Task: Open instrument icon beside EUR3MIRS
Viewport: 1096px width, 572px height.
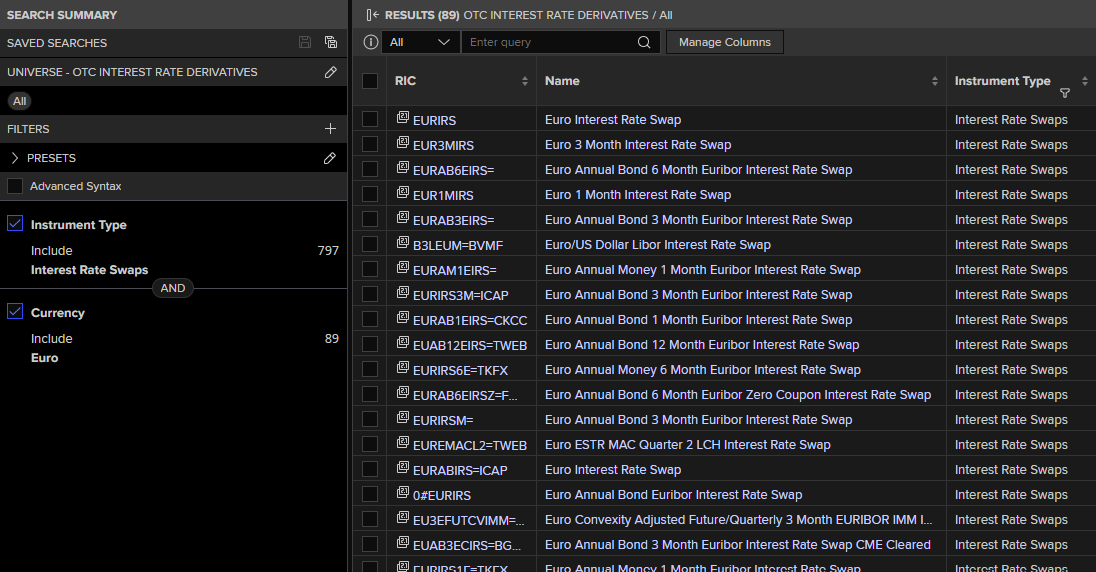Action: coord(403,143)
